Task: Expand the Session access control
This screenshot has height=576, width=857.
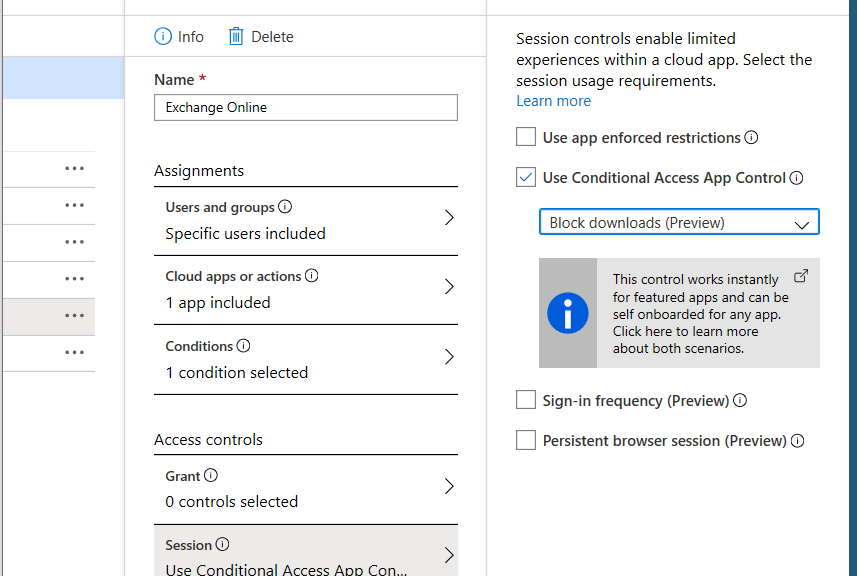Action: tap(306, 551)
